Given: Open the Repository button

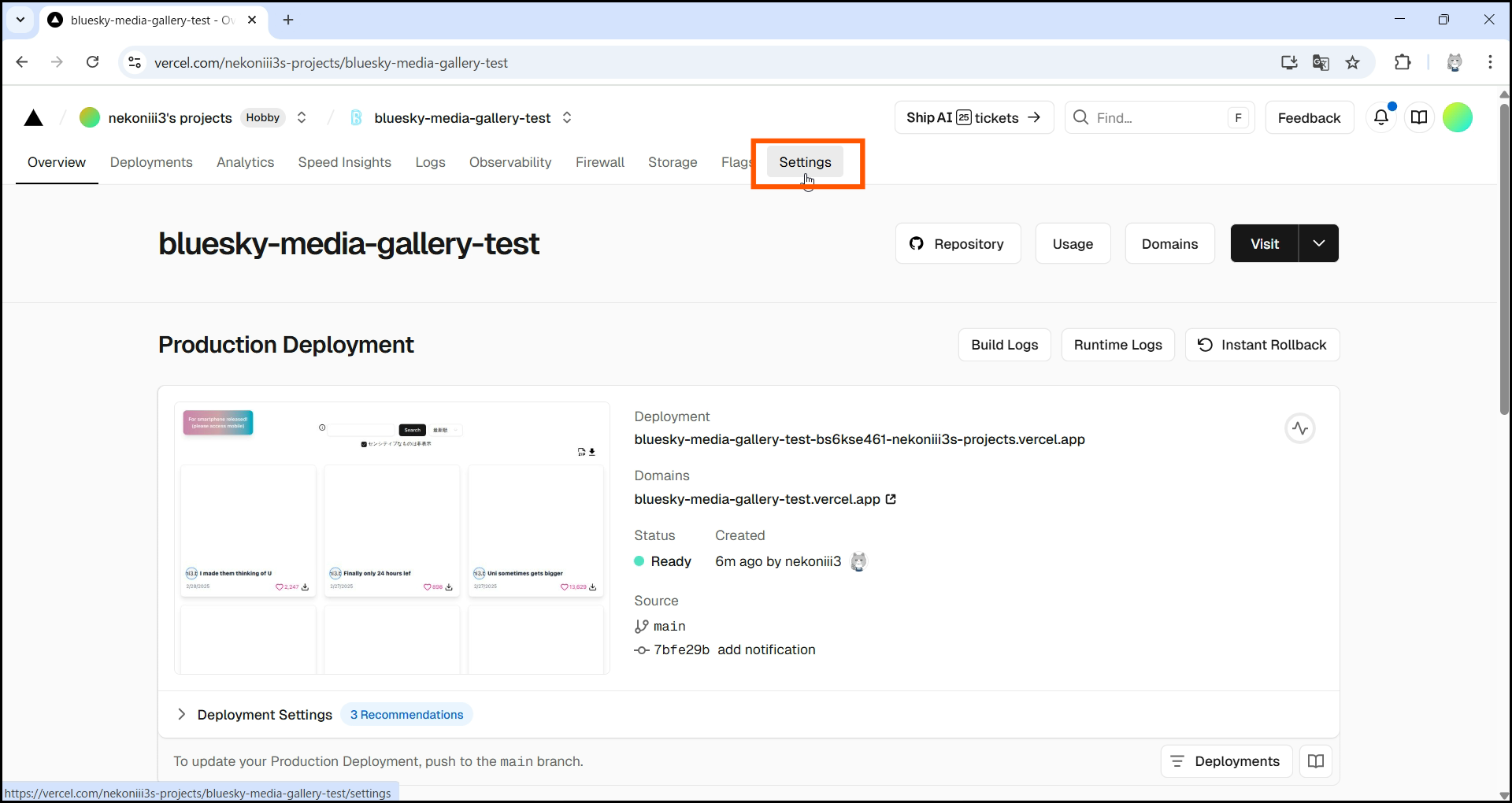Looking at the screenshot, I should [958, 244].
